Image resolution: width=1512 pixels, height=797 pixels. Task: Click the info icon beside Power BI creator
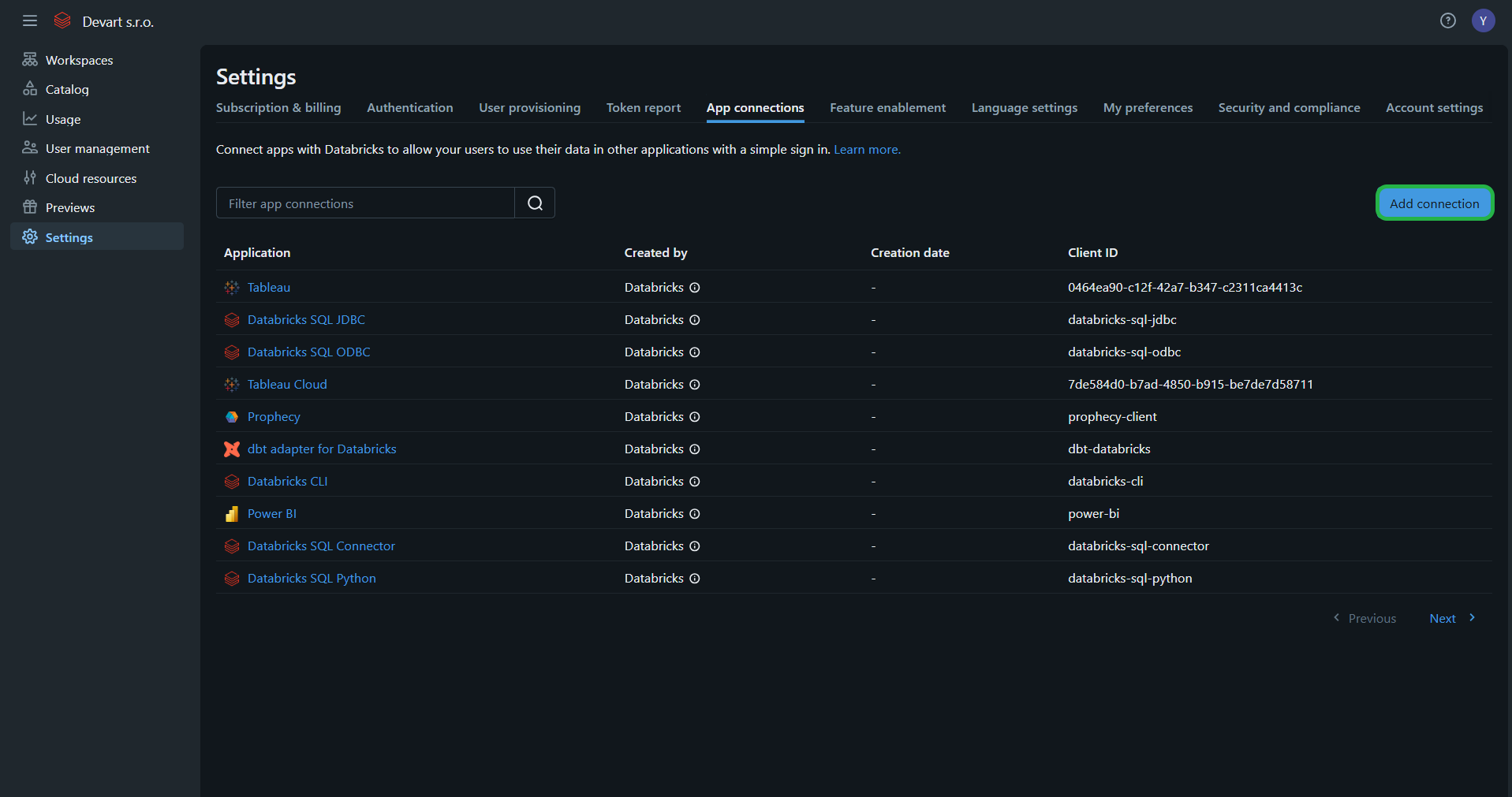[695, 514]
